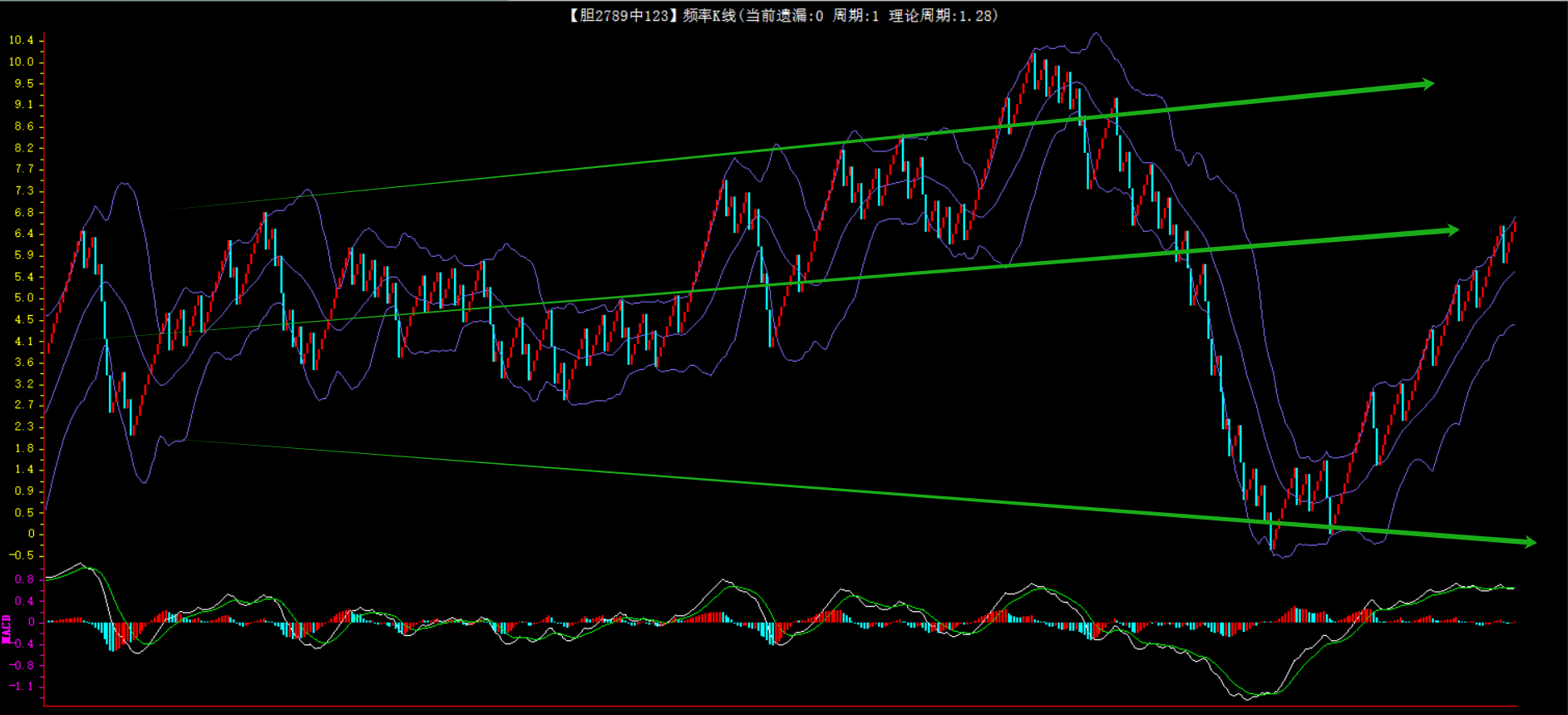Select the vertical MACD indicator label
1568x715 pixels.
[6, 629]
